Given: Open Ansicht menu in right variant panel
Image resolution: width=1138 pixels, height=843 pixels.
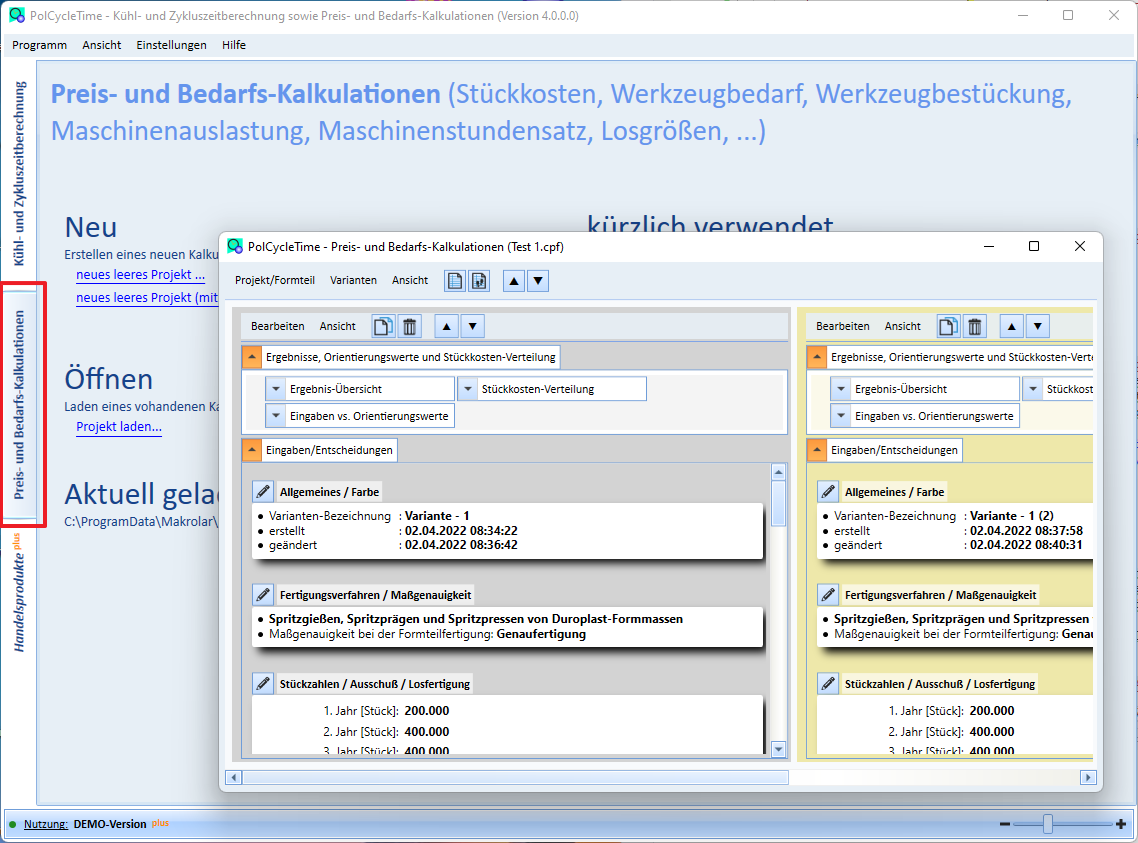Looking at the screenshot, I should coord(902,326).
